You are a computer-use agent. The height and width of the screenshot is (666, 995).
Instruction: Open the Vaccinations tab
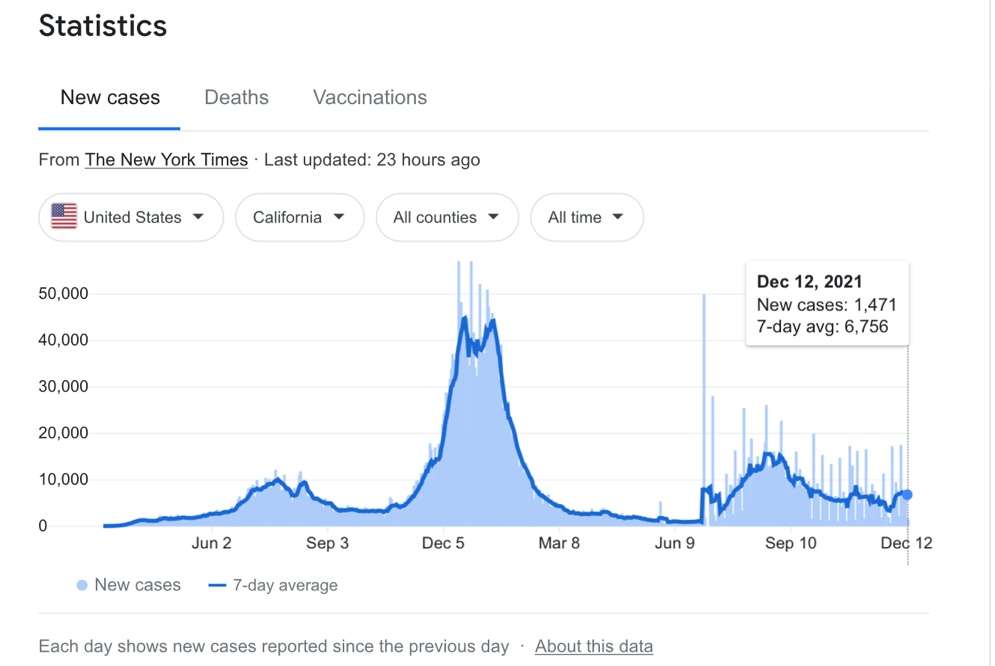[x=369, y=97]
